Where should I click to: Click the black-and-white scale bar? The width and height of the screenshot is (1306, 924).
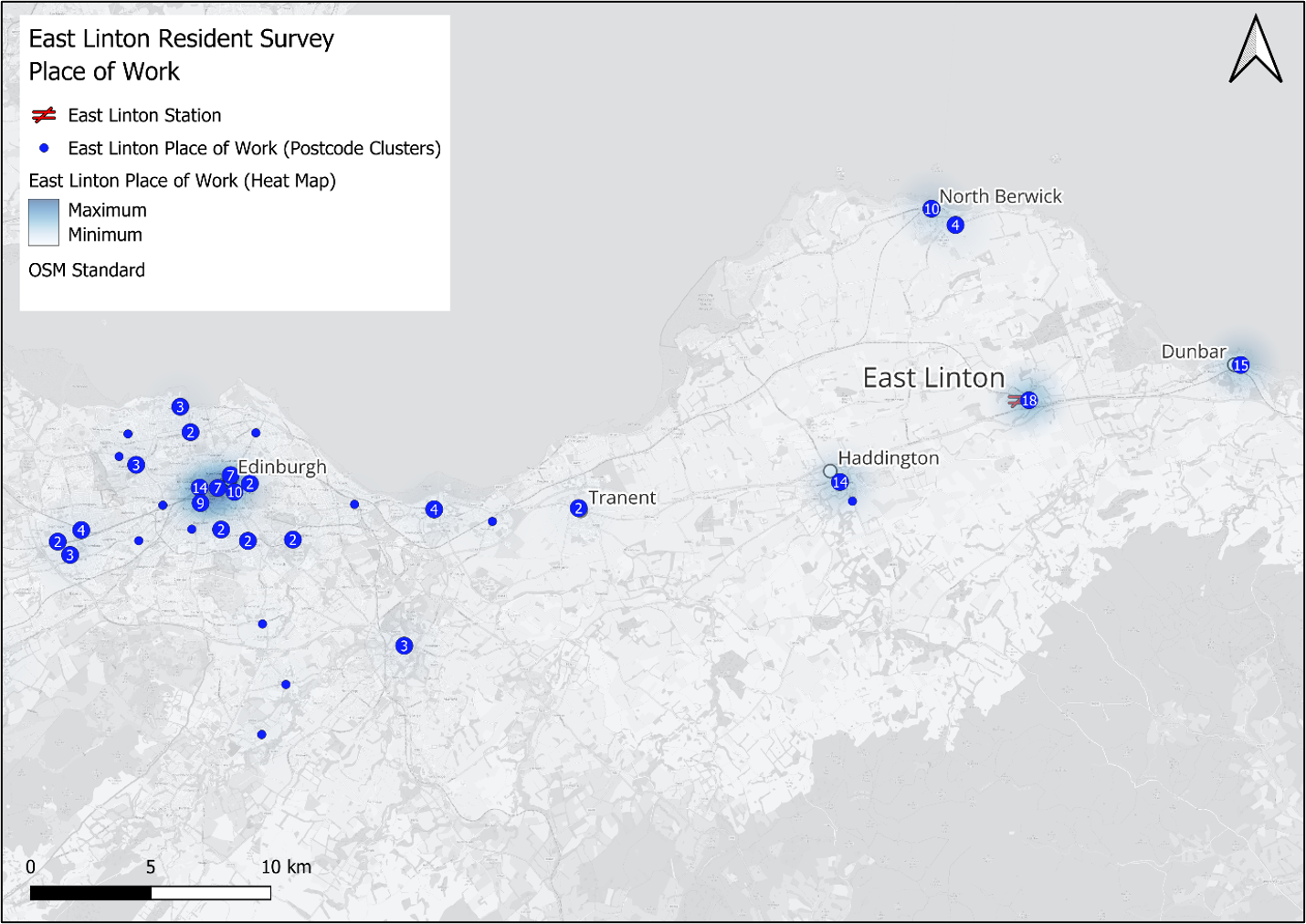(151, 892)
